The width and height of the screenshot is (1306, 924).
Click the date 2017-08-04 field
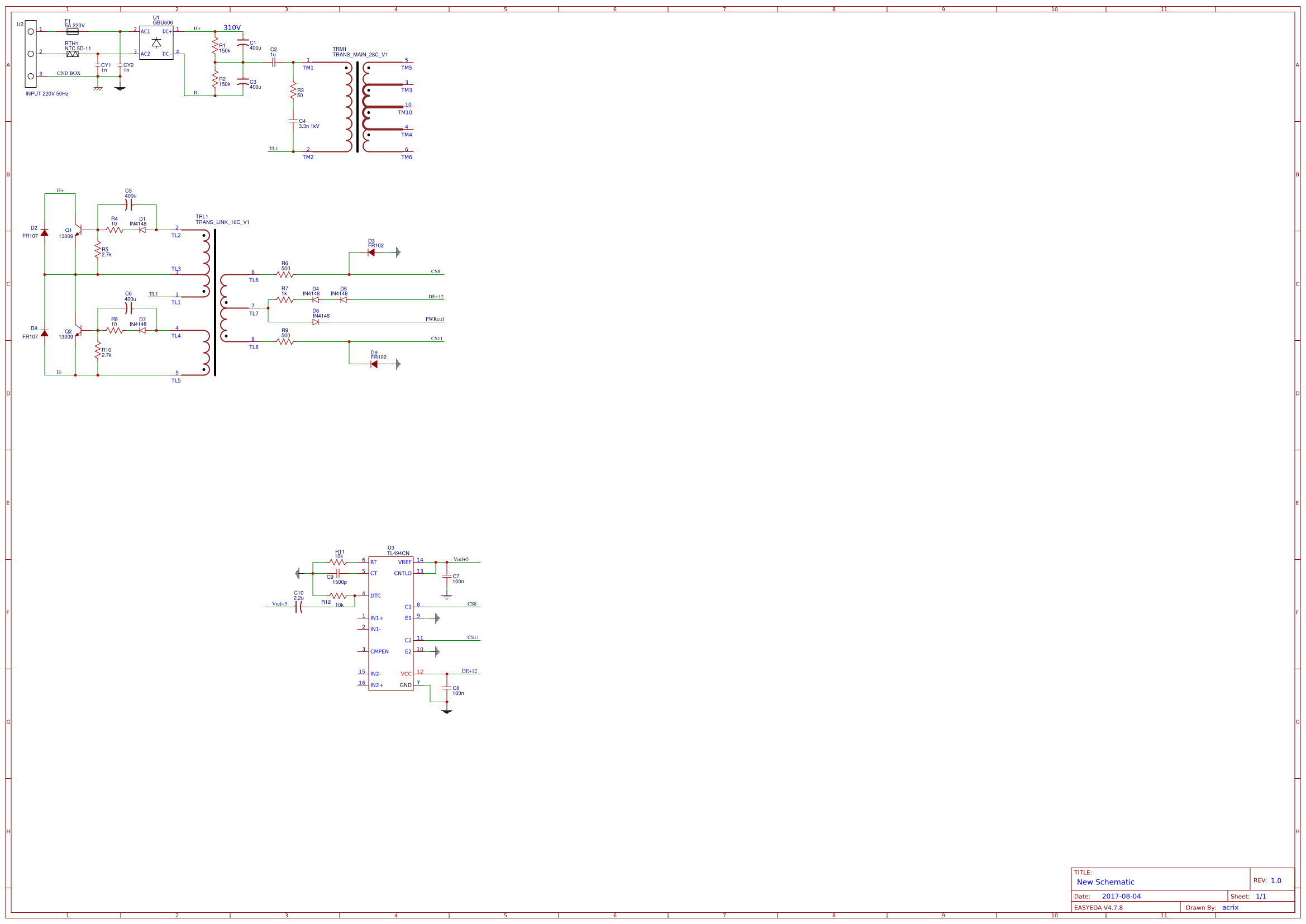click(1121, 896)
